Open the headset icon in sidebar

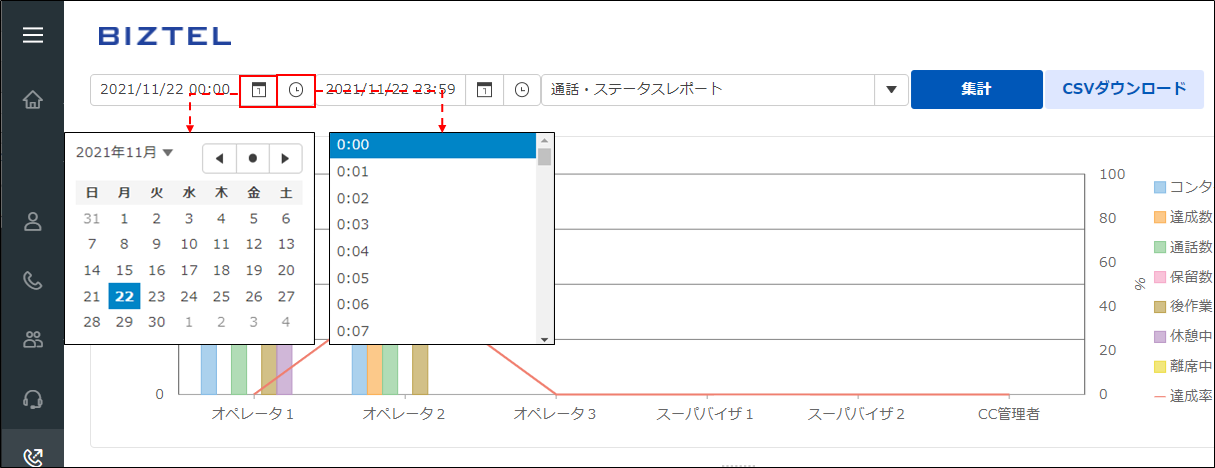pos(33,399)
